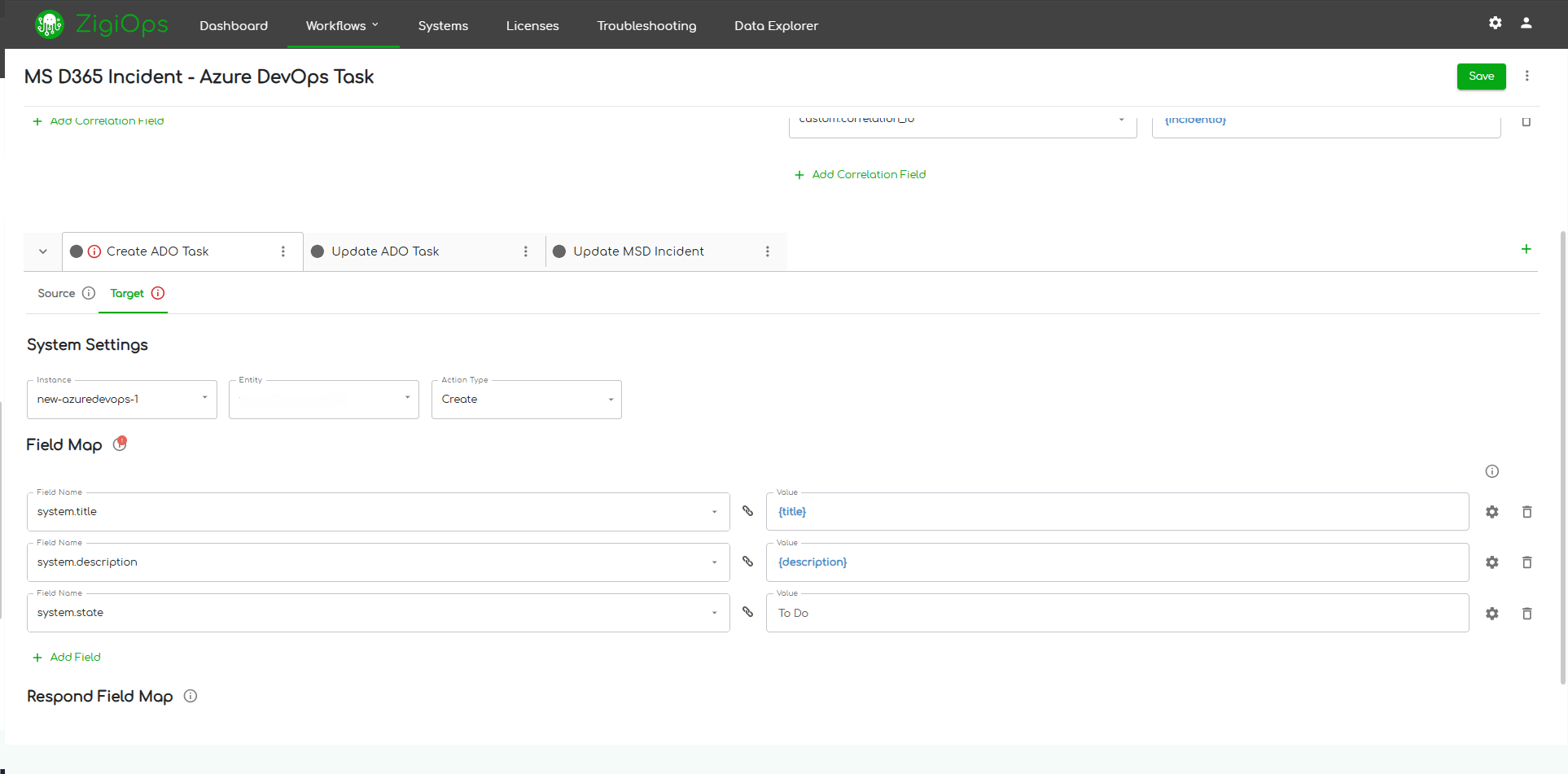Open the Action Type dropdown
The width and height of the screenshot is (1568, 774).
(x=527, y=400)
